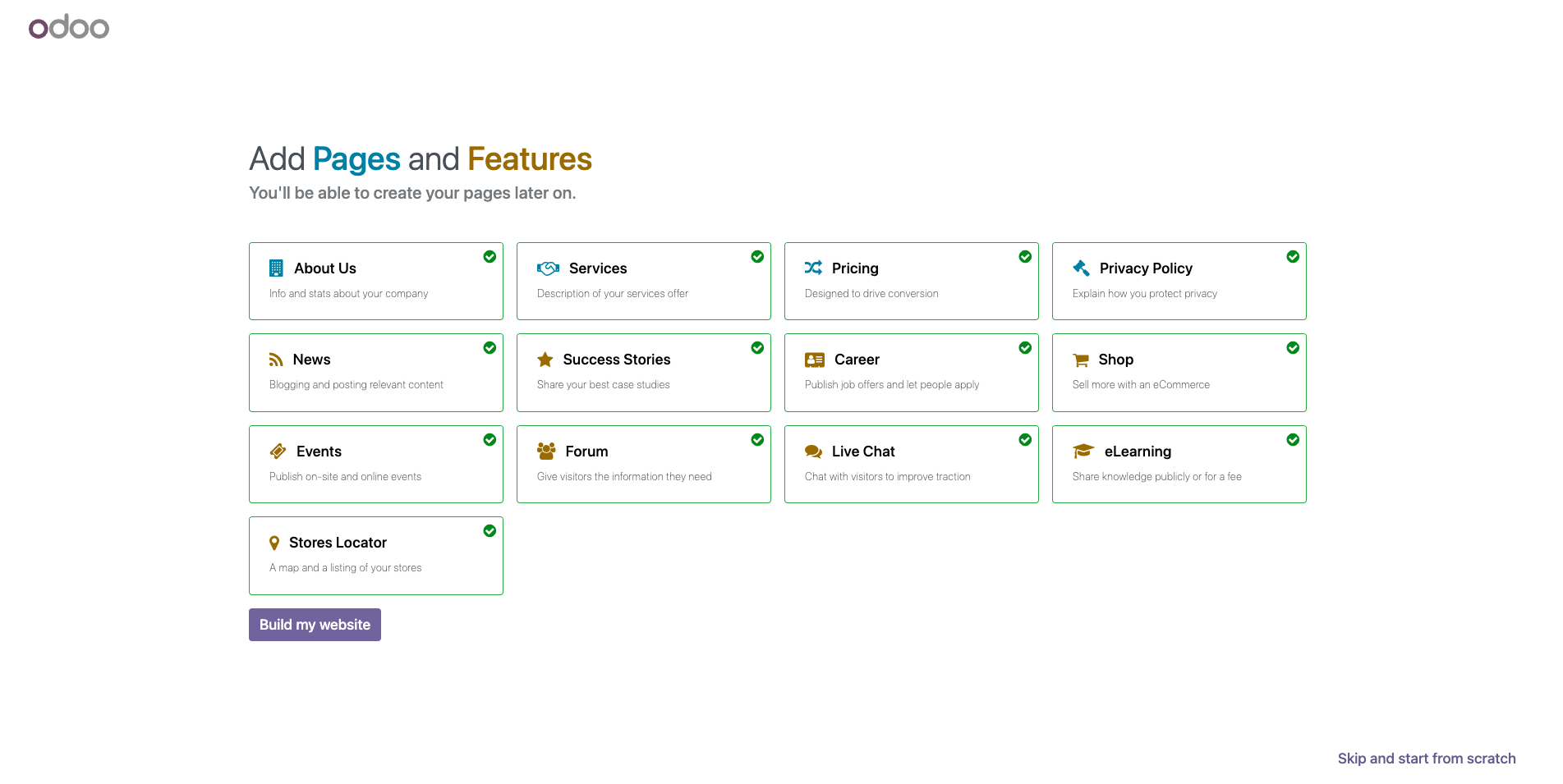Image resolution: width=1563 pixels, height=784 pixels.
Task: Uncheck the green checkmark on Forum card
Action: pos(757,440)
